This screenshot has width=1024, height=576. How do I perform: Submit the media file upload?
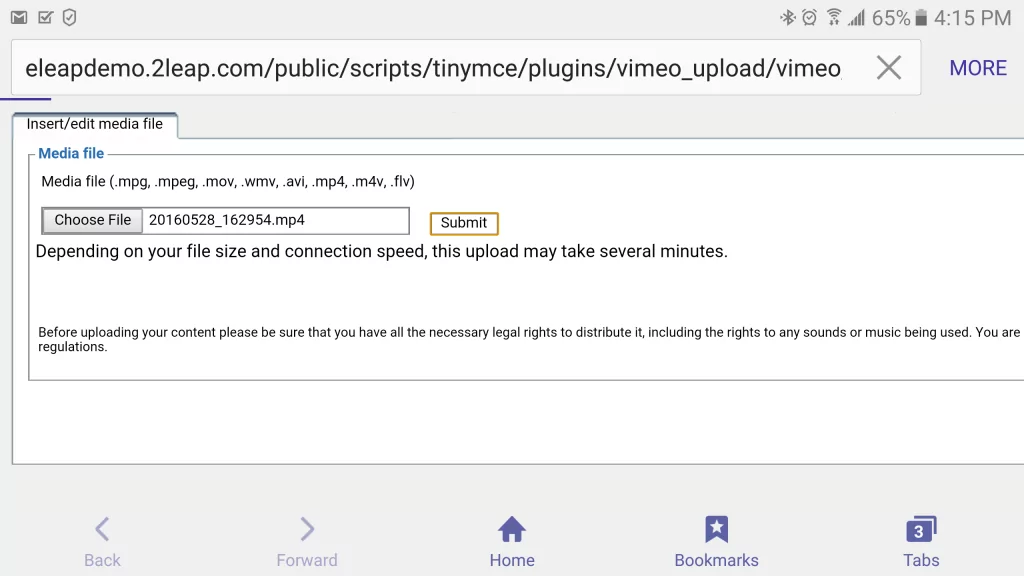(x=464, y=223)
